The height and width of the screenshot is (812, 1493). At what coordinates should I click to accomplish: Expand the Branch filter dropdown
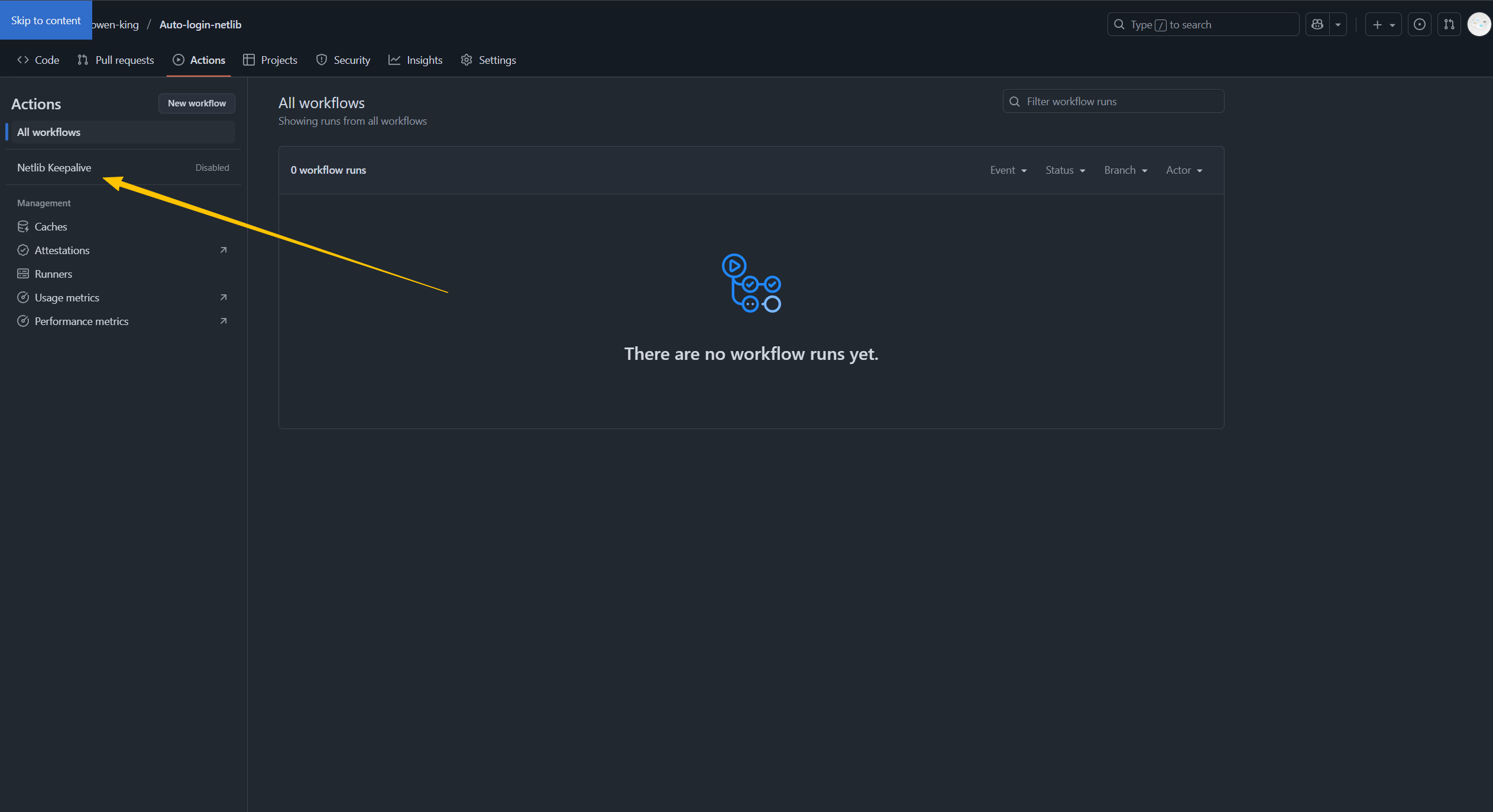click(x=1125, y=170)
